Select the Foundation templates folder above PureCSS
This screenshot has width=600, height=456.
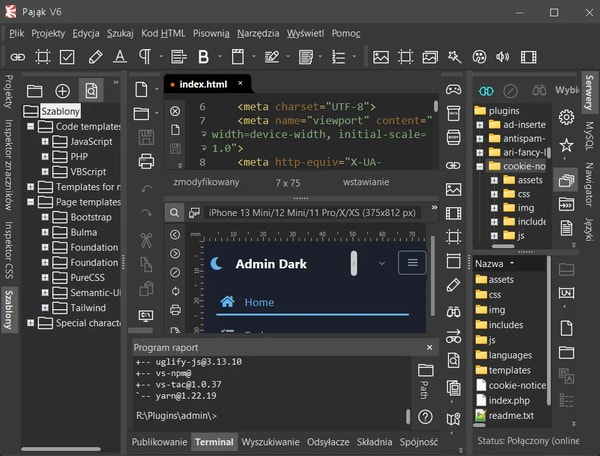click(x=85, y=262)
